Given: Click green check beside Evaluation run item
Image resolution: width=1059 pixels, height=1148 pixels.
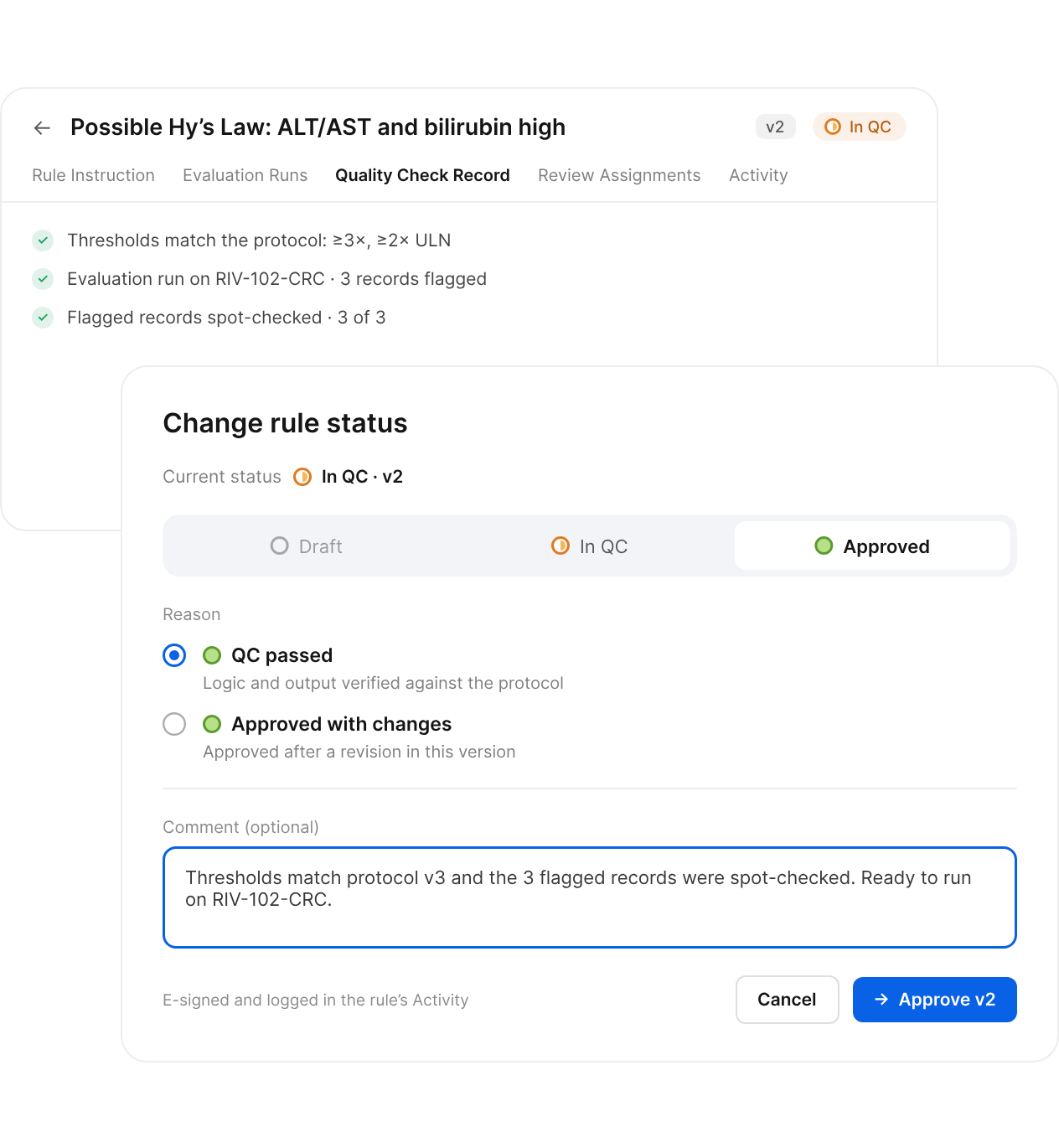Looking at the screenshot, I should click(43, 279).
